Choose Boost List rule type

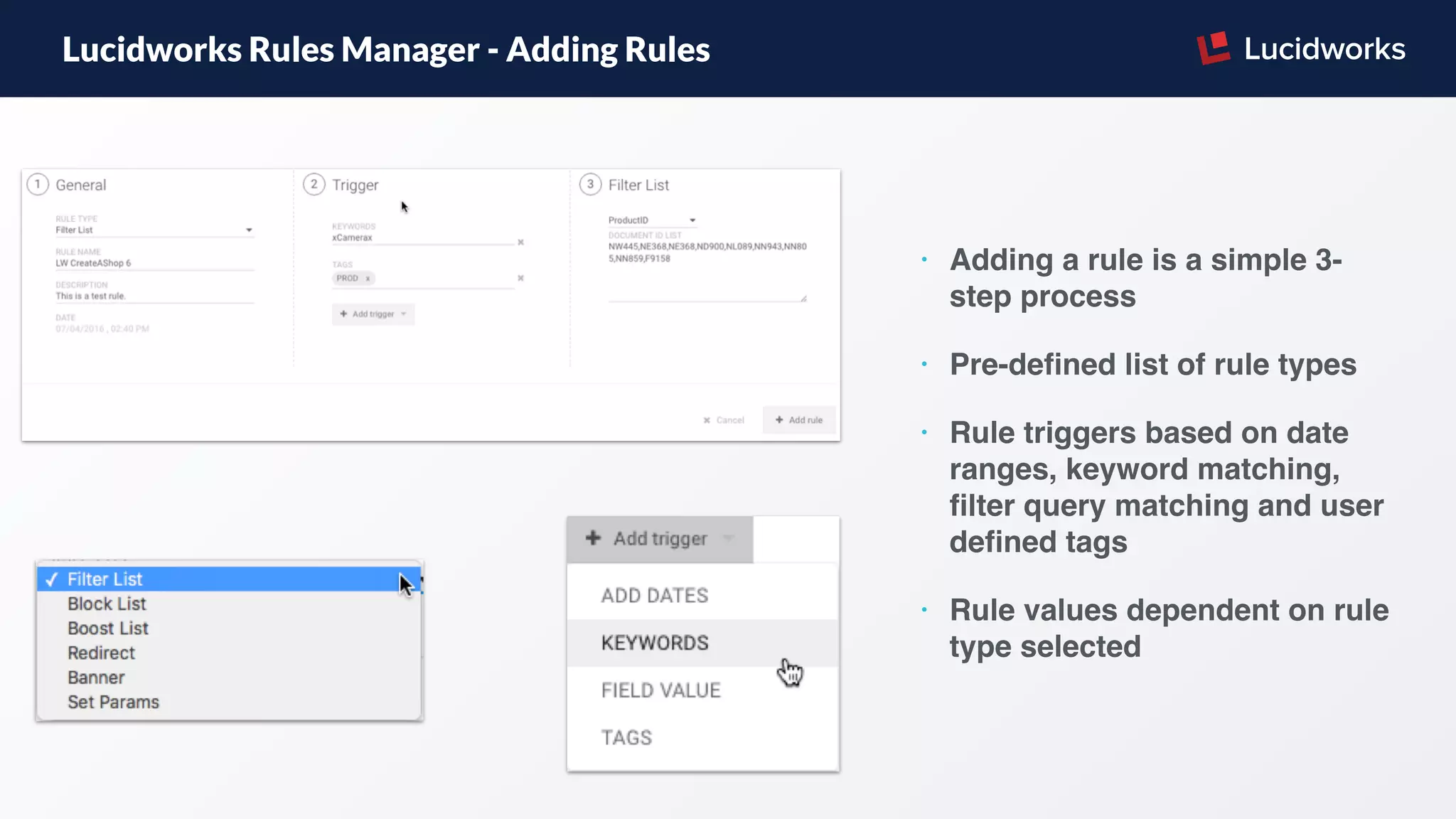[x=229, y=628]
